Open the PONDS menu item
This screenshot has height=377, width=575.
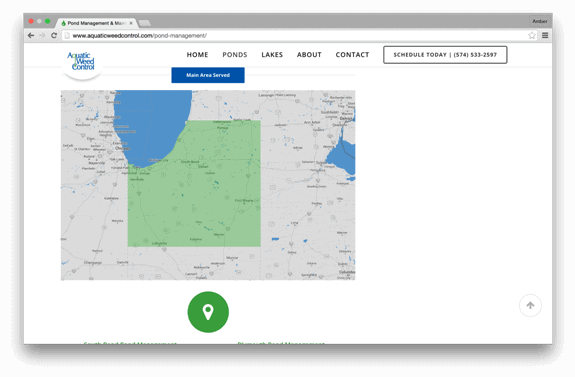pyautogui.click(x=235, y=55)
